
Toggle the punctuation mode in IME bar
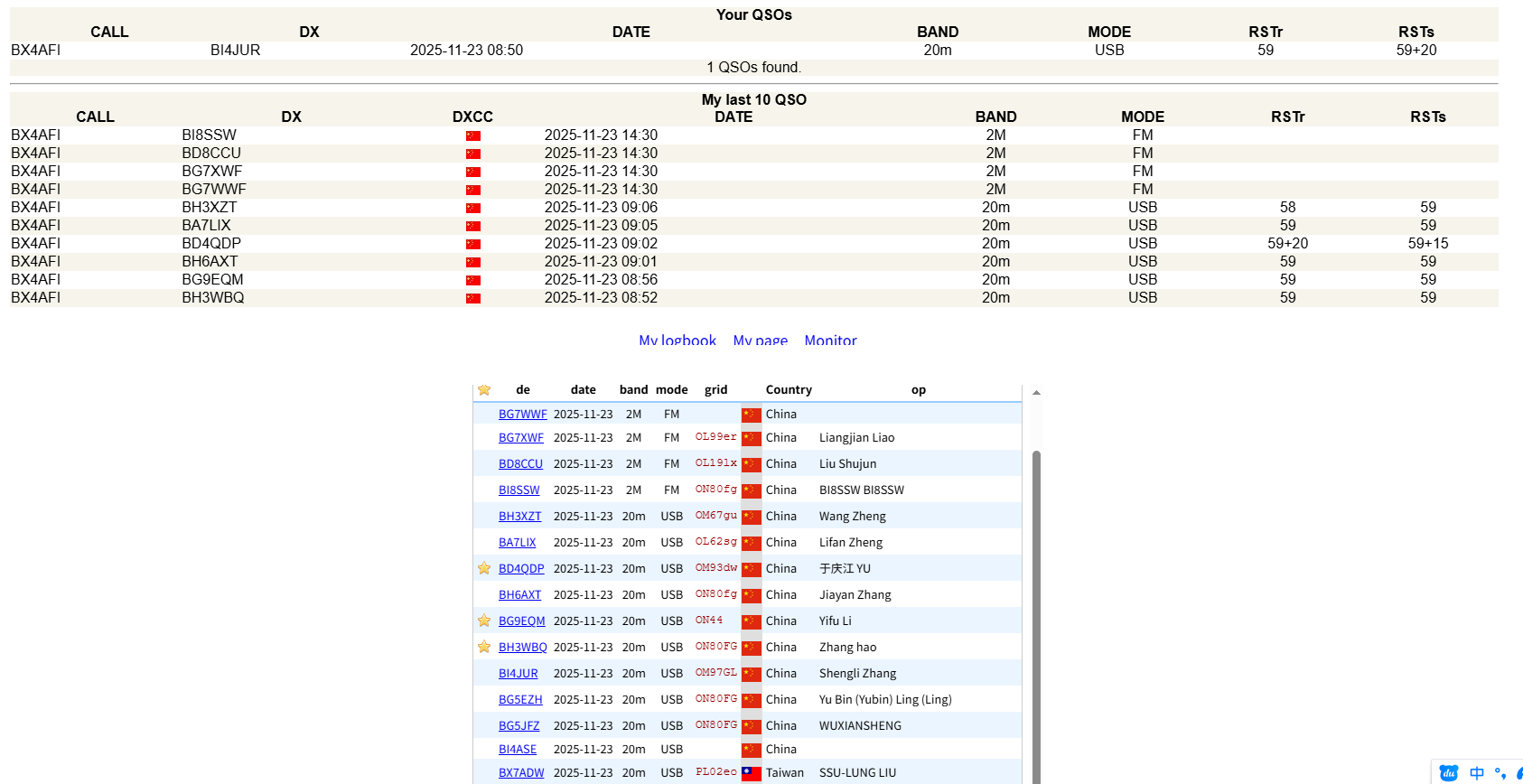coord(1500,773)
